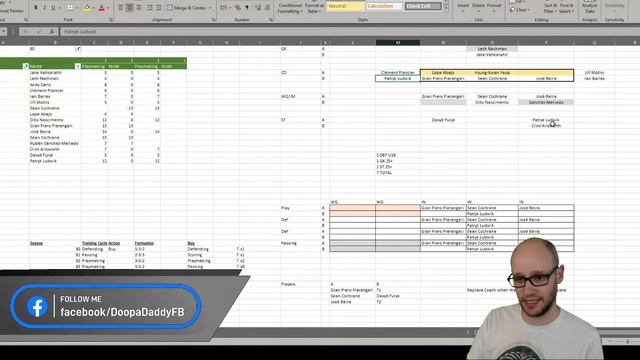Select column M header

pyautogui.click(x=398, y=42)
